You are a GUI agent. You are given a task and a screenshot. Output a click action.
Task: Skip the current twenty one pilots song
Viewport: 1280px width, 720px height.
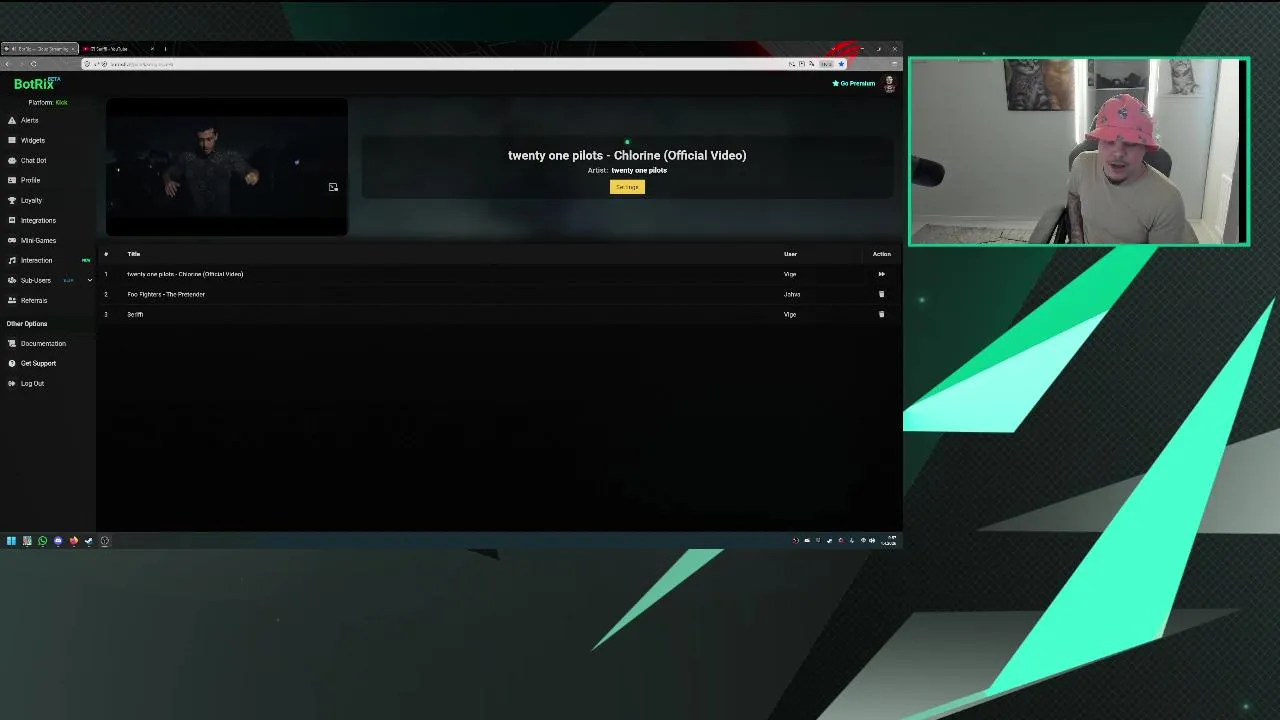pyautogui.click(x=881, y=274)
